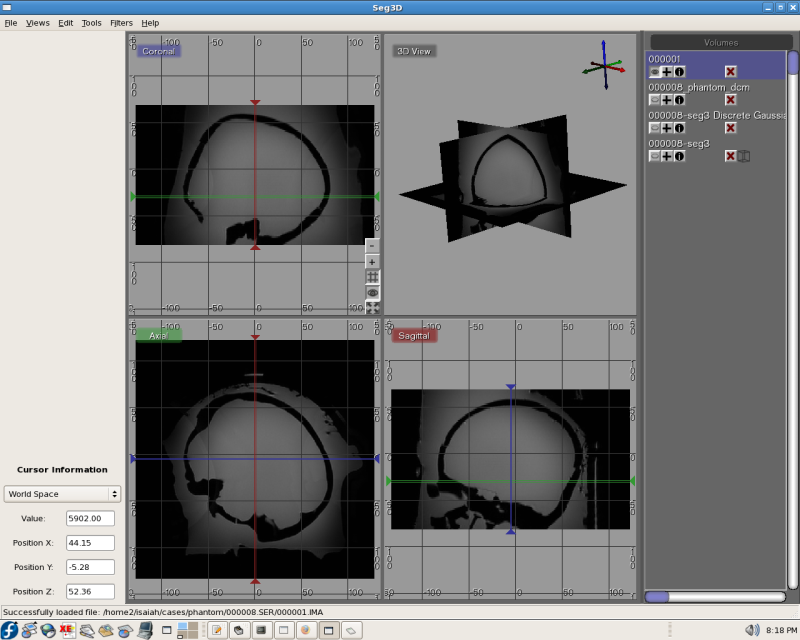Toggle the eye icon in Coronal viewer

pyautogui.click(x=372, y=293)
